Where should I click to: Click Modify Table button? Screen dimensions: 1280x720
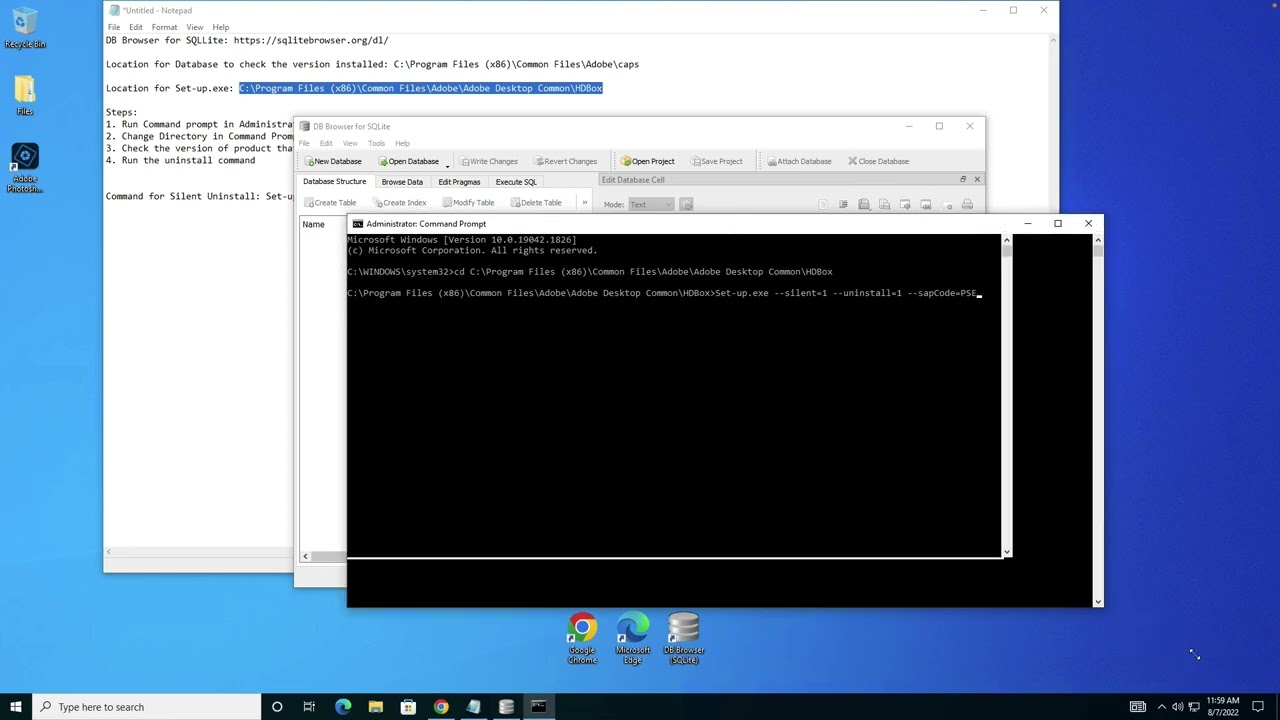click(468, 203)
